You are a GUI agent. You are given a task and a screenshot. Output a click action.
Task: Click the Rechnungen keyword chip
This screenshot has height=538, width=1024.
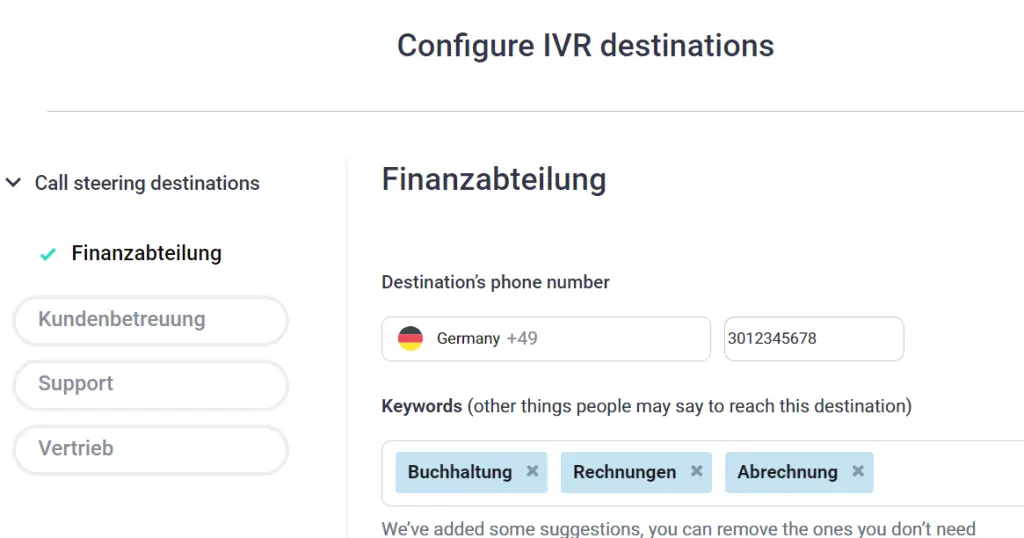(624, 471)
